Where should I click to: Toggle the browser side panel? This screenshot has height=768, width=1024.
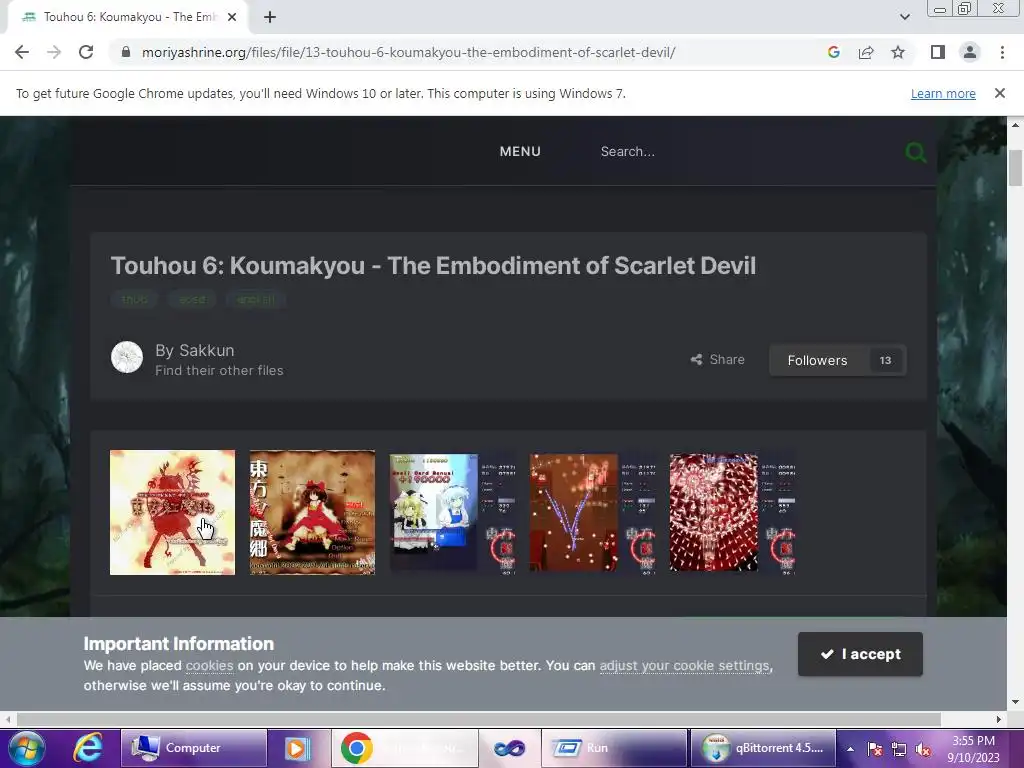(x=938, y=52)
